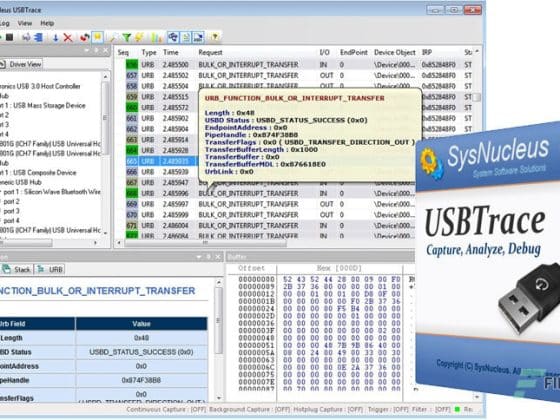Open the URB details panel dropdown arrow
This screenshot has width=560, height=420.
point(199,257)
